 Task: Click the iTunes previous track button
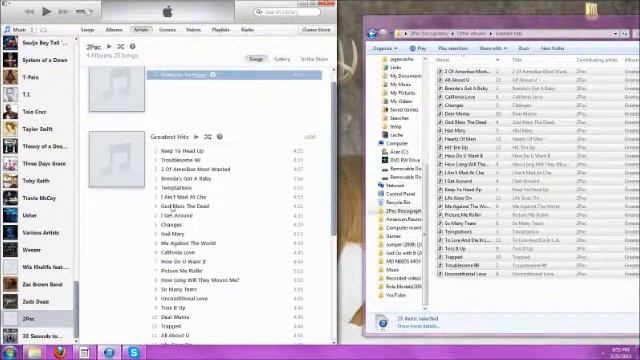click(x=29, y=12)
